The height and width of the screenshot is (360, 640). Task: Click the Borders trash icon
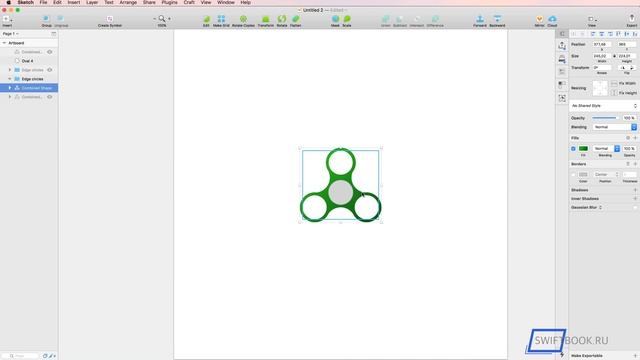(x=628, y=164)
